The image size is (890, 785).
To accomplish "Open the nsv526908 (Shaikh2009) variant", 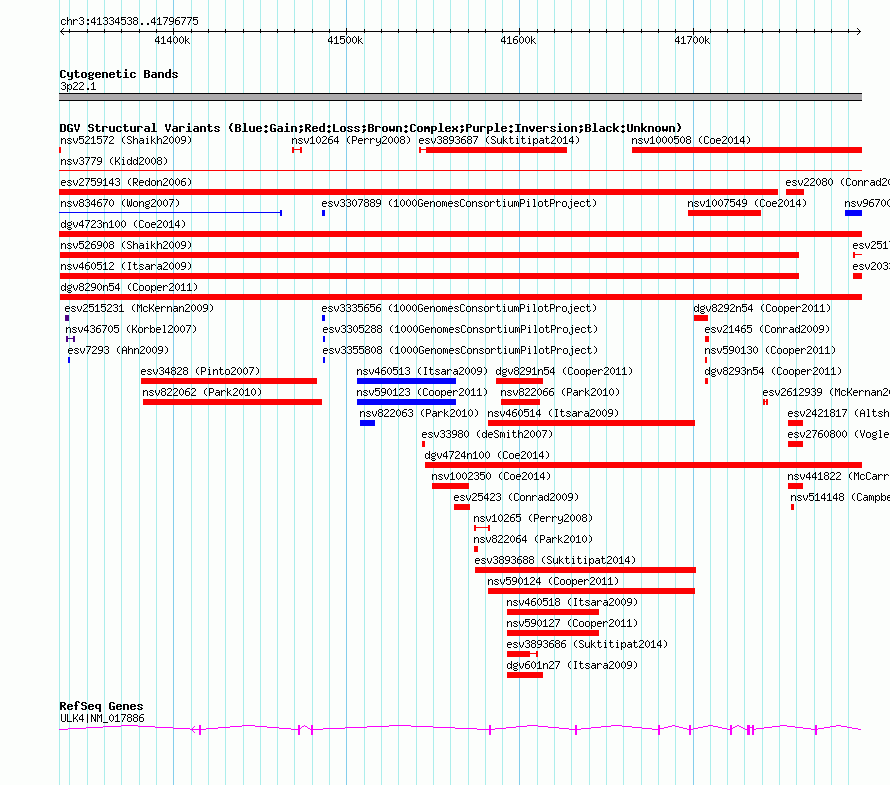I will point(429,255).
